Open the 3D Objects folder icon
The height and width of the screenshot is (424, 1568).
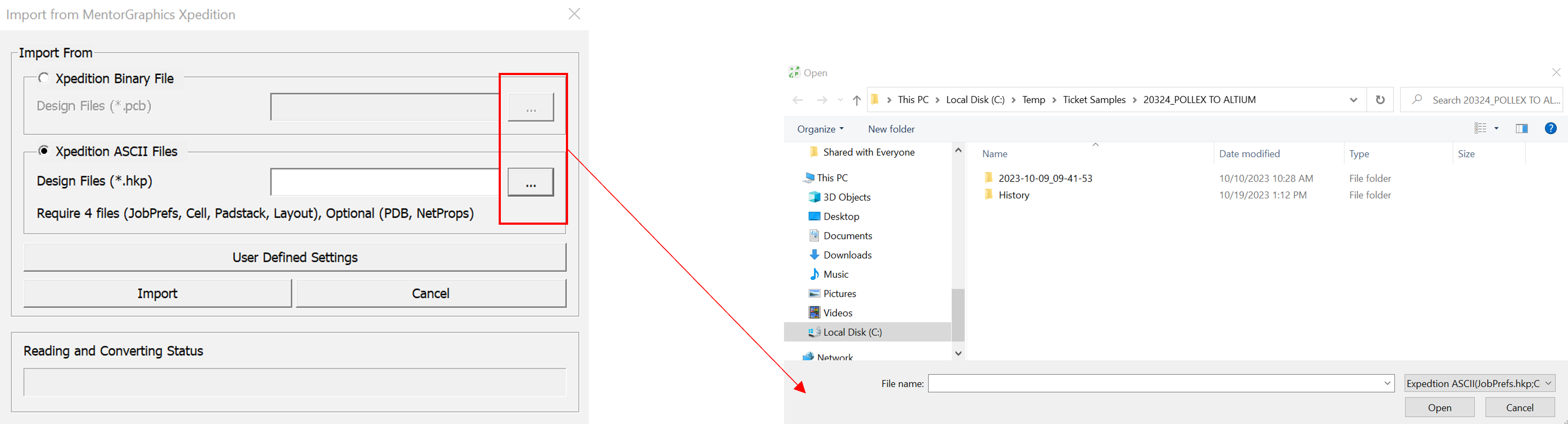(815, 198)
